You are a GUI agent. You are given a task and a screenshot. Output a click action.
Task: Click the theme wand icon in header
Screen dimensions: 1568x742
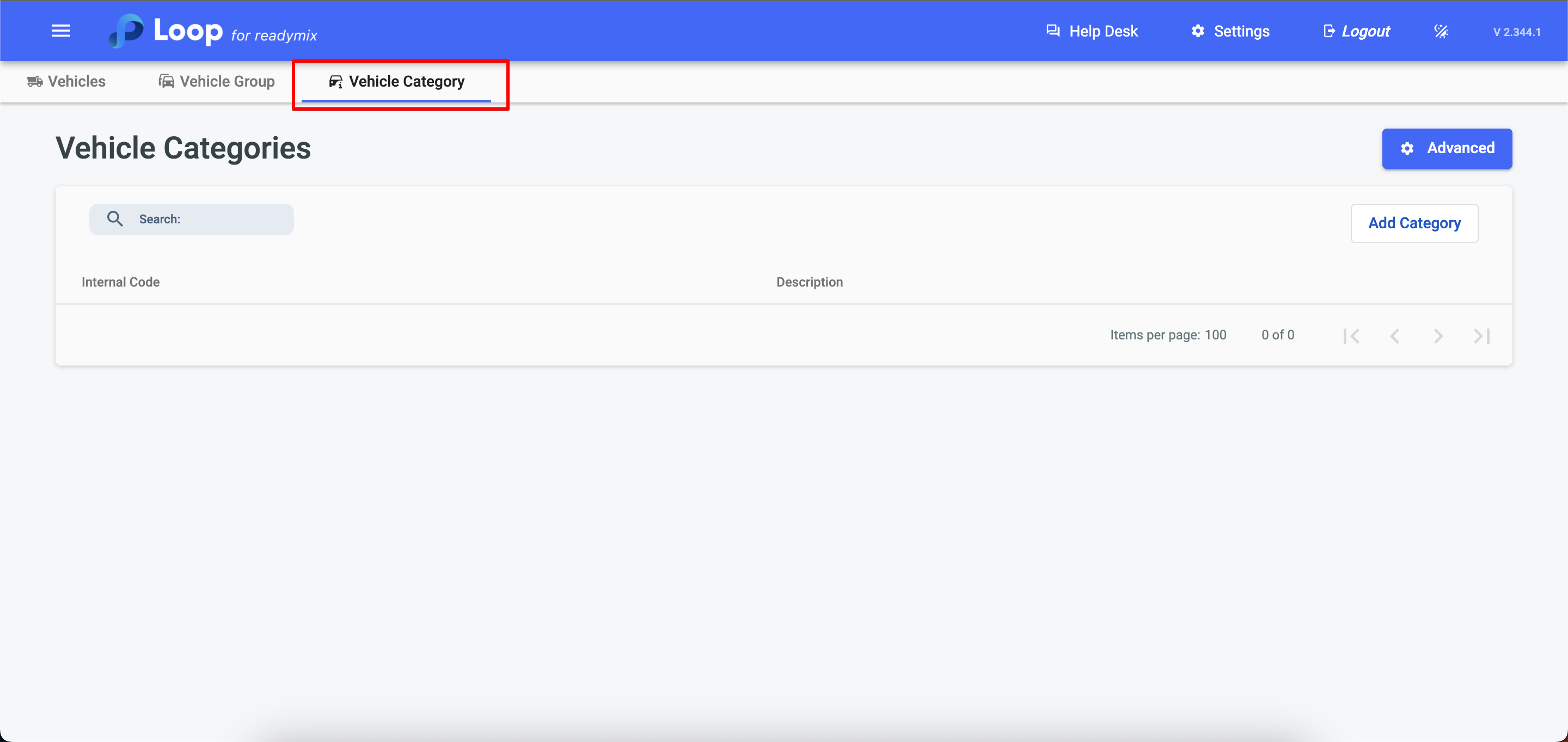1441,31
